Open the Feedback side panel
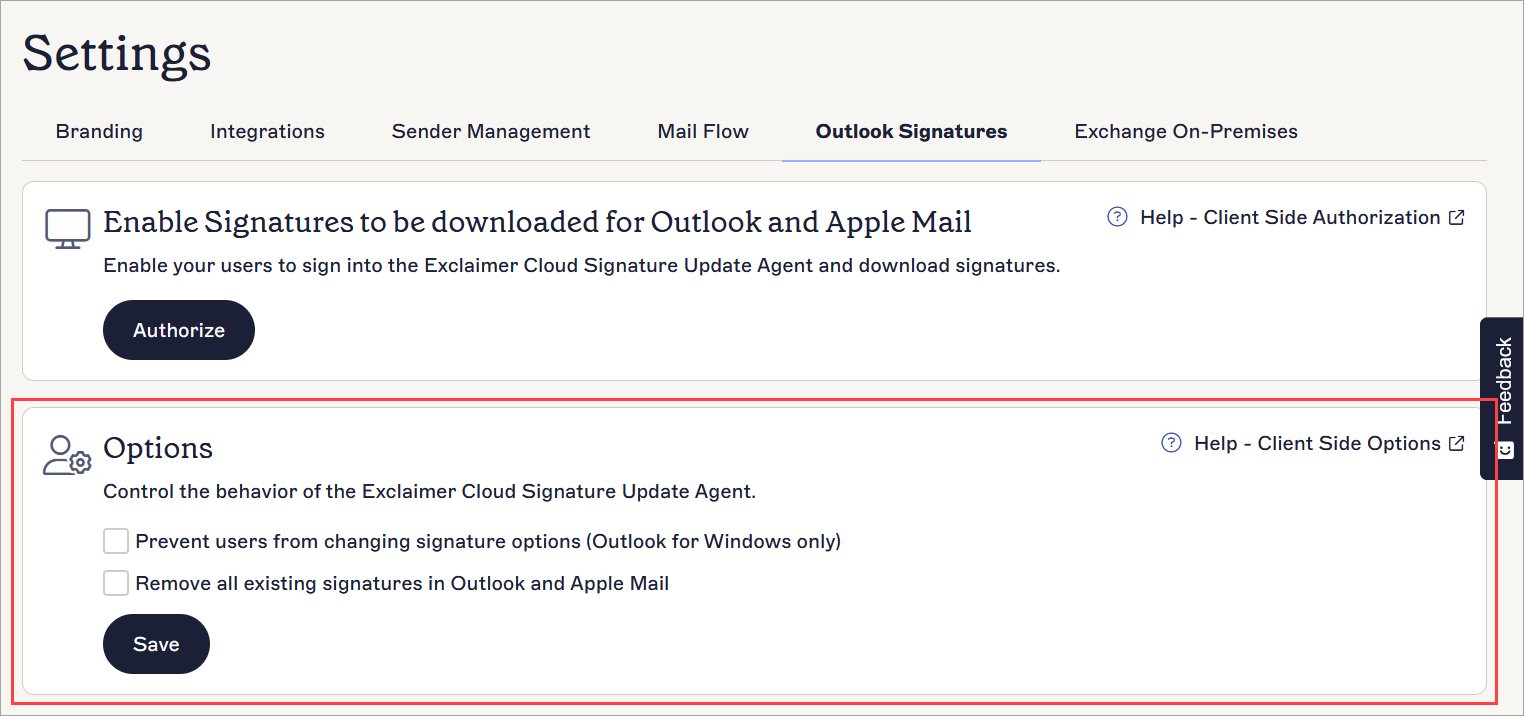 pyautogui.click(x=1503, y=382)
